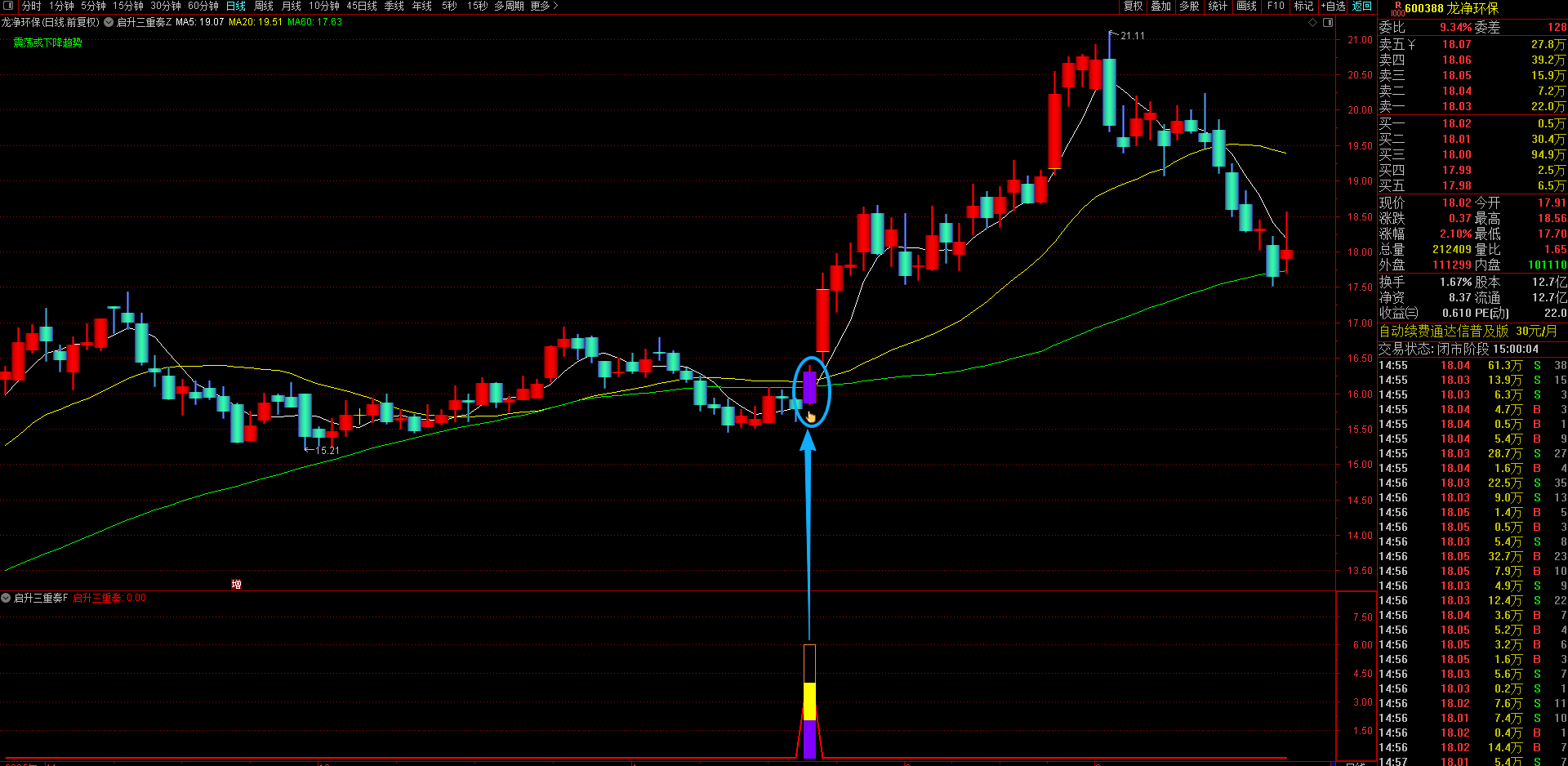1568x766 pixels.
Task: Click the MA5: 19.07 label
Action: click(x=199, y=22)
